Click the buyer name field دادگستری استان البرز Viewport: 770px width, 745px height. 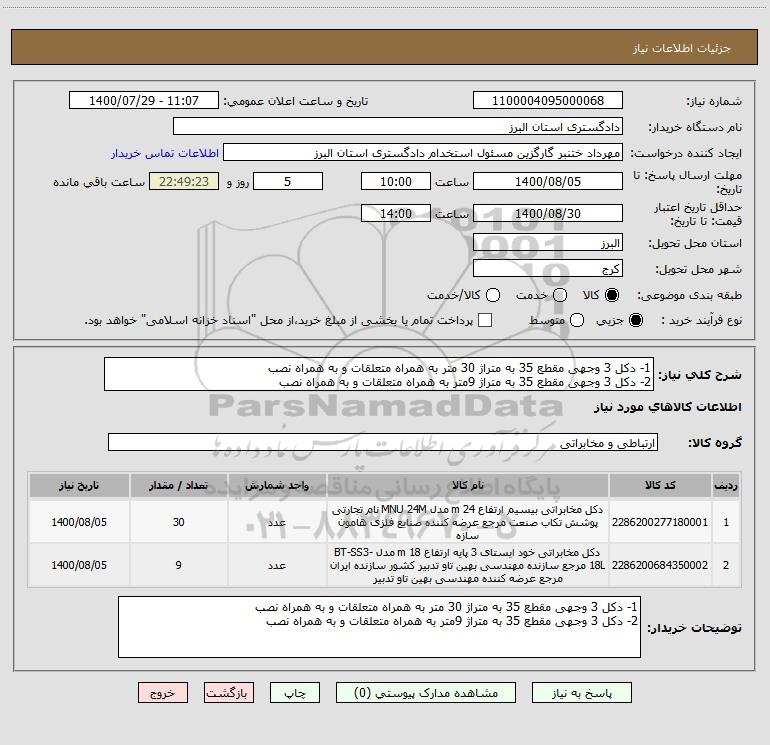pos(398,126)
